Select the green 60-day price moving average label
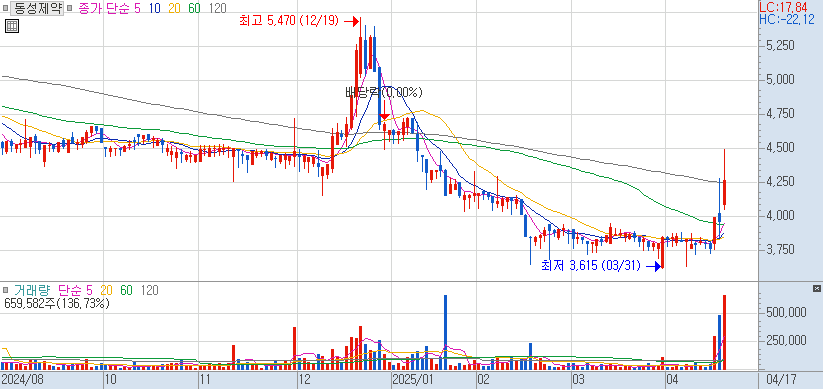823x389 pixels. pos(194,8)
